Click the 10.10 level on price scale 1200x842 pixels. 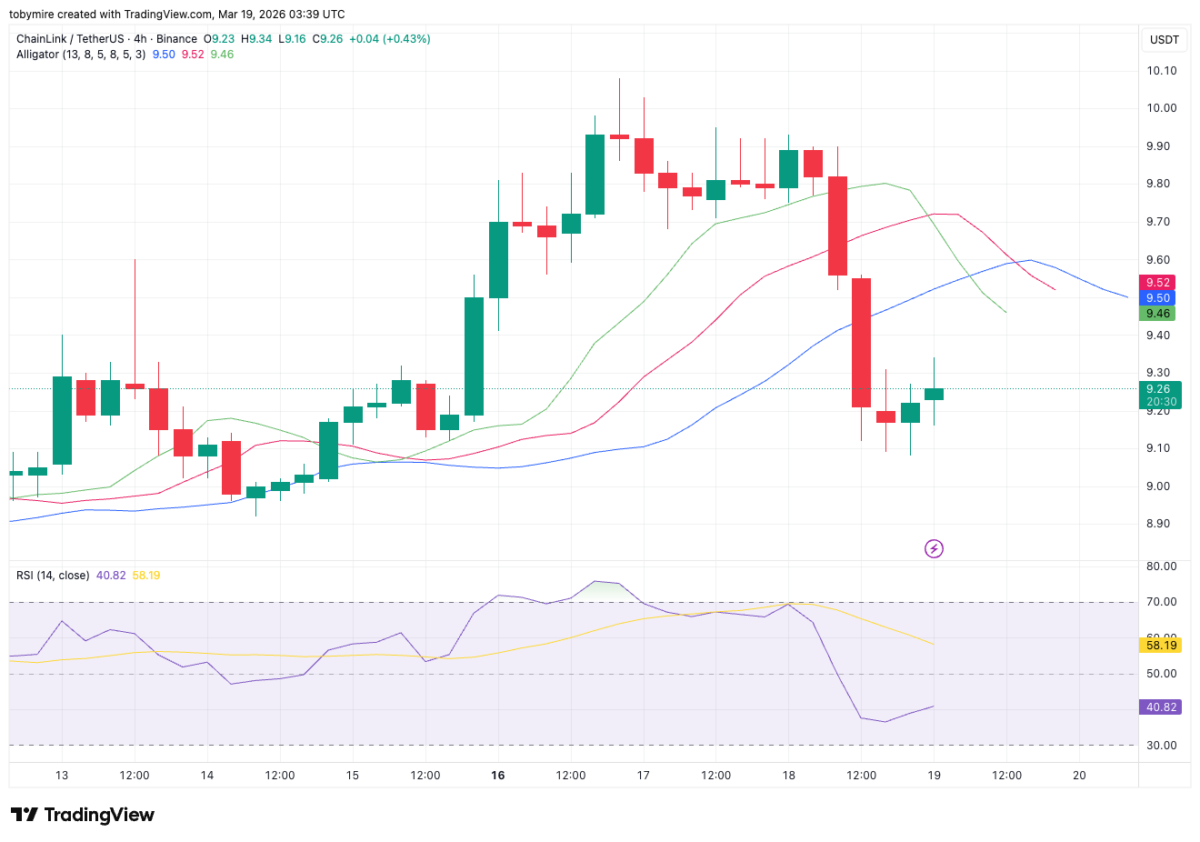point(1162,70)
